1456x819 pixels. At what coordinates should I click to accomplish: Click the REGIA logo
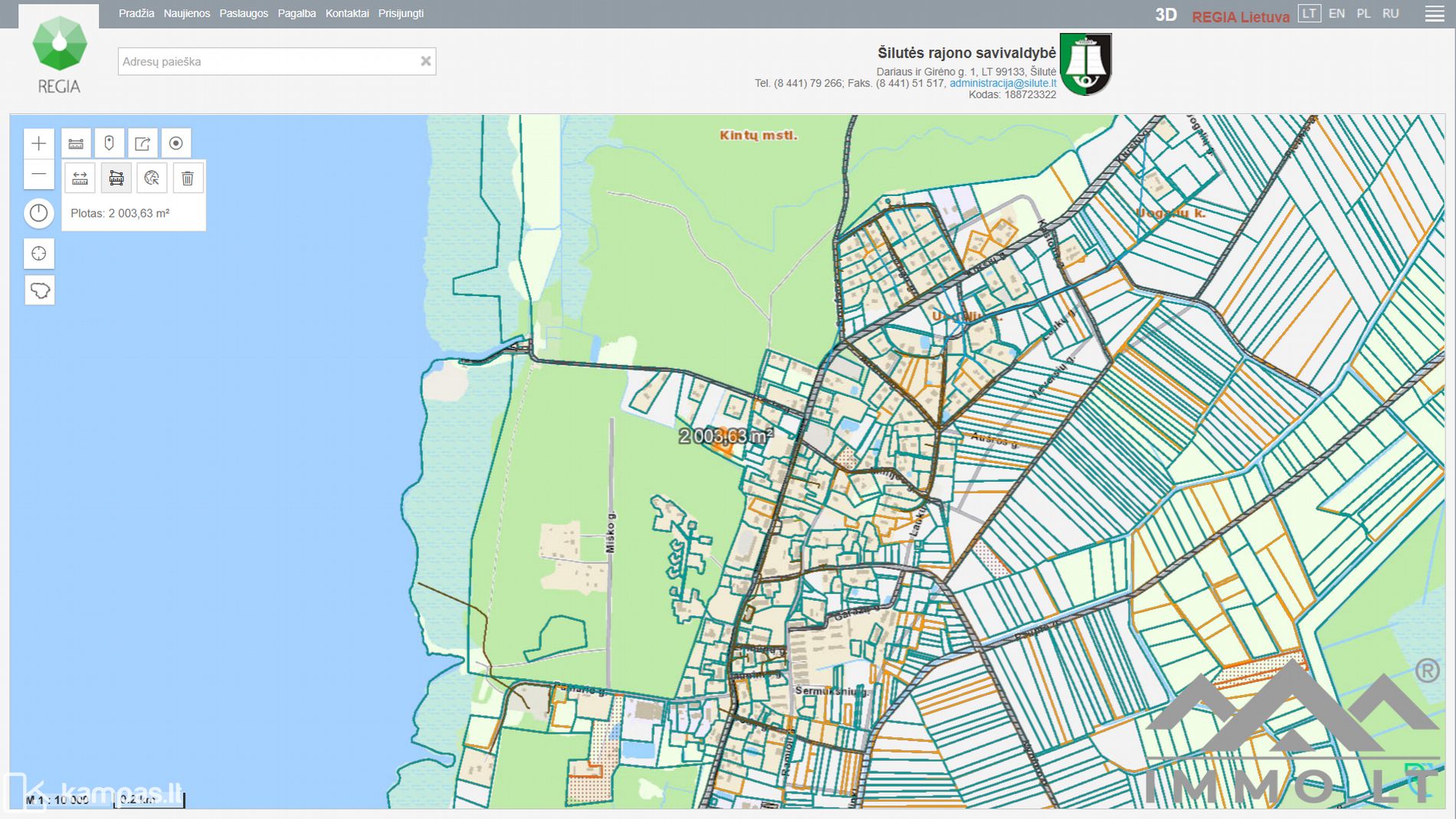pos(59,55)
